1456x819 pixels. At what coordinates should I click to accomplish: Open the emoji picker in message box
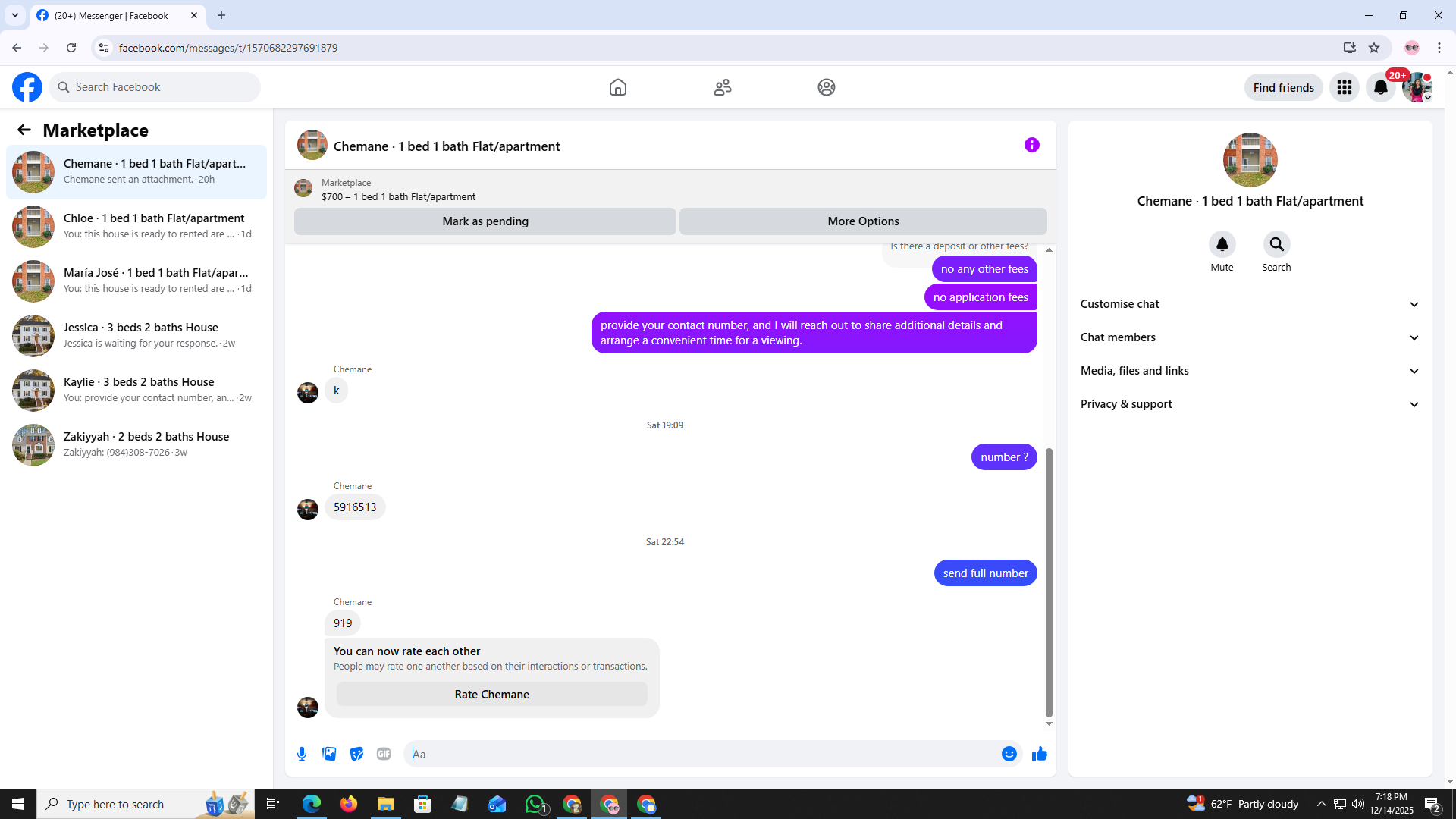pos(1009,754)
